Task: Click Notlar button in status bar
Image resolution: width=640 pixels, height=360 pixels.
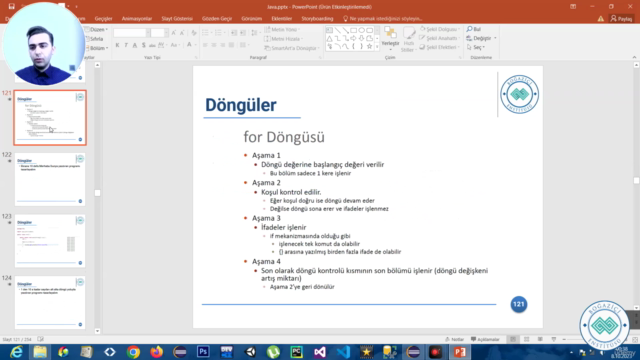Action: (454, 339)
